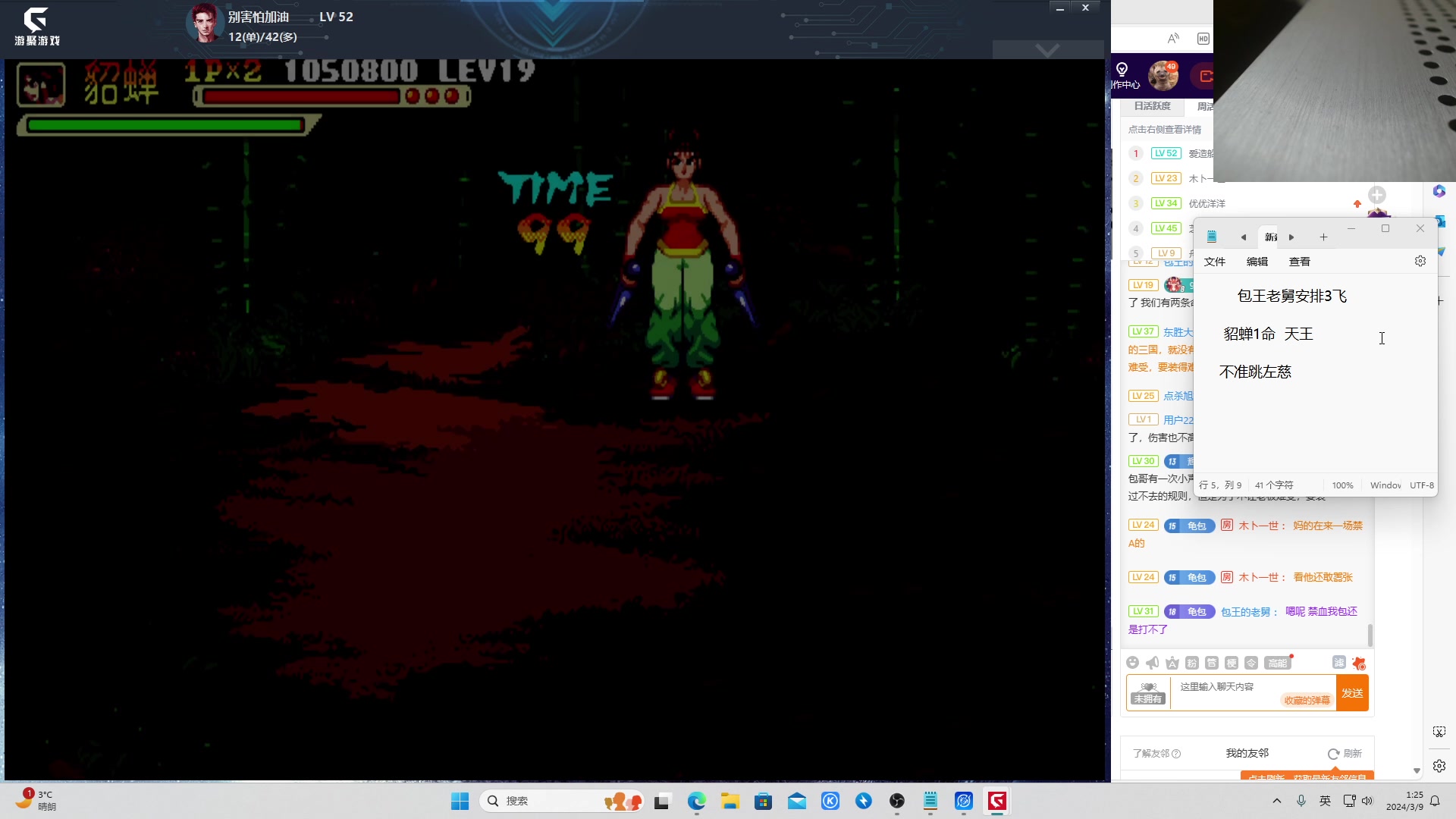Open the live sidebar settings gear
The image size is (1456, 819).
pos(1439,766)
